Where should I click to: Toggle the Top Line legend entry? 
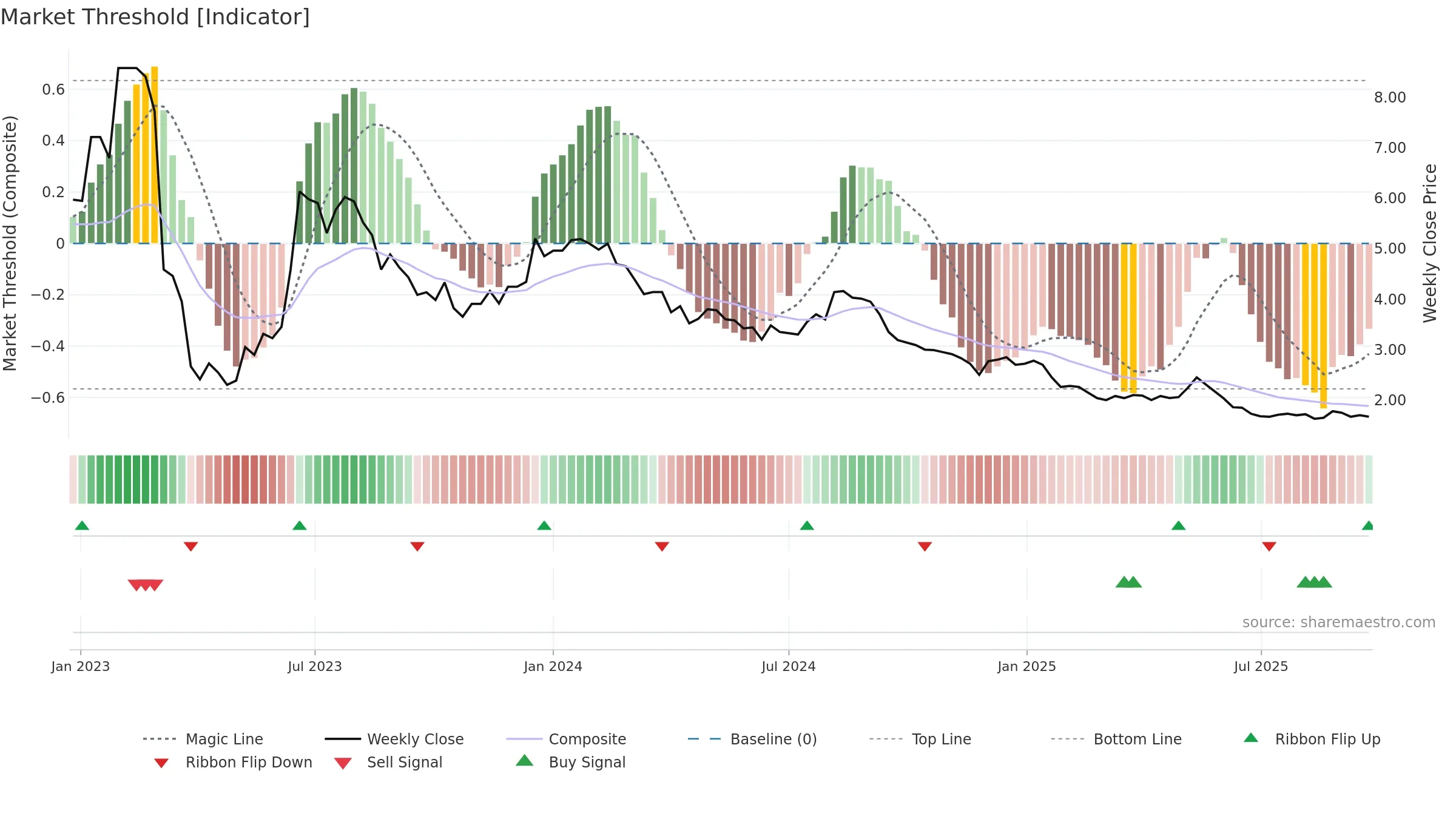point(920,739)
